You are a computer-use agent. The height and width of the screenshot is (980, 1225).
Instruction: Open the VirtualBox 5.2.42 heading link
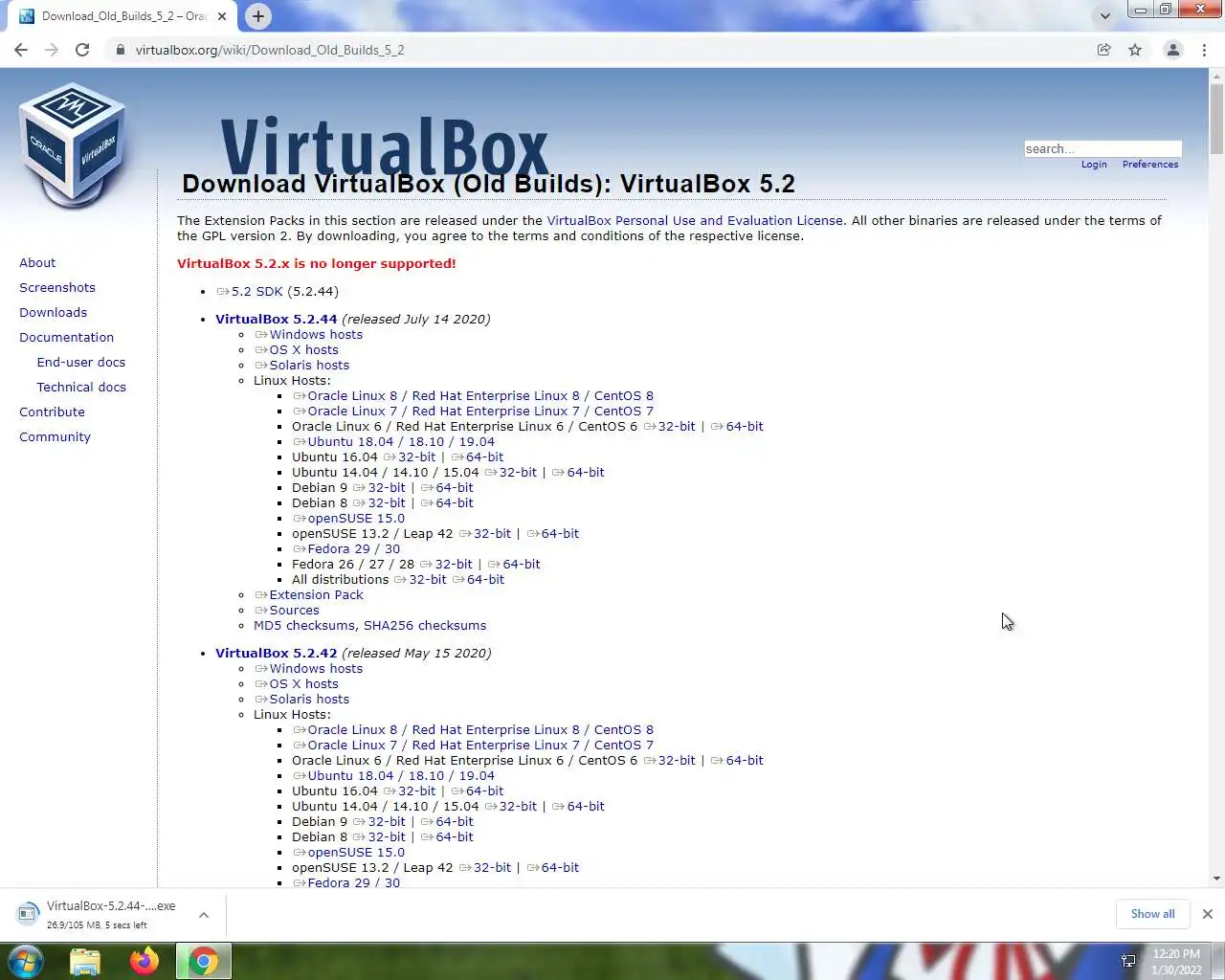[x=276, y=654]
